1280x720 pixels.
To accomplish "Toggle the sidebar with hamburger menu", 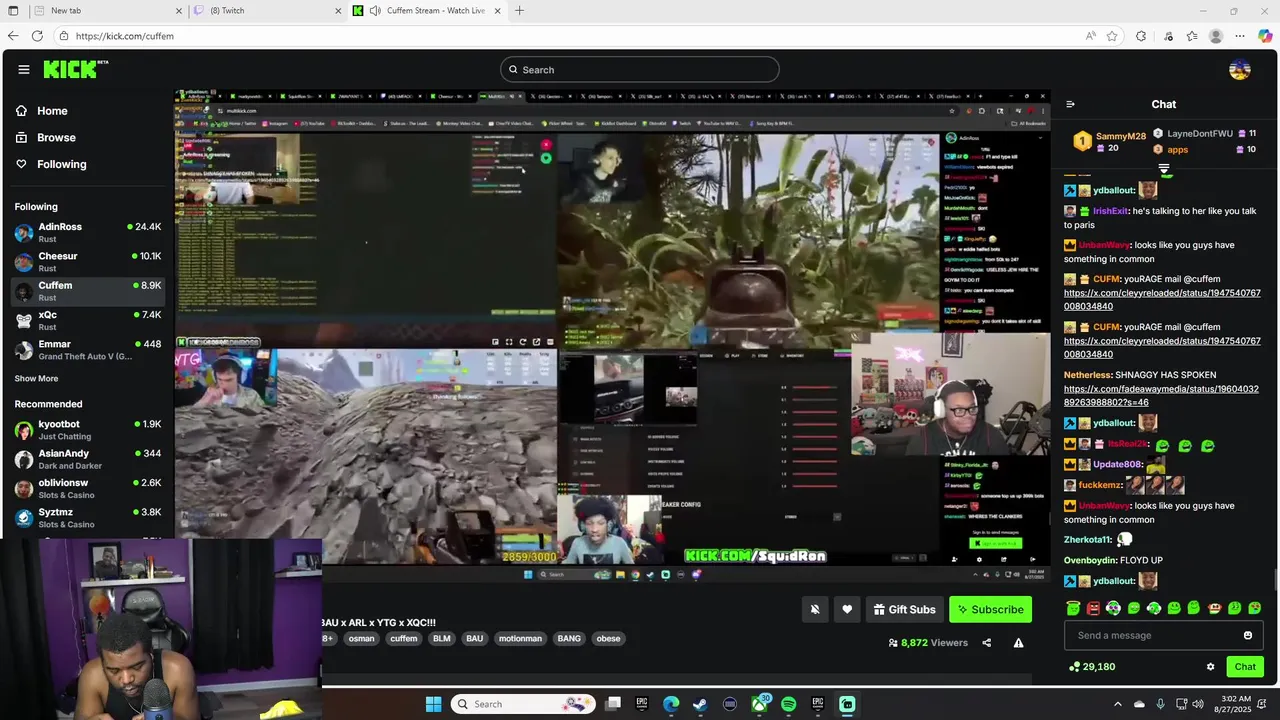I will tap(23, 69).
